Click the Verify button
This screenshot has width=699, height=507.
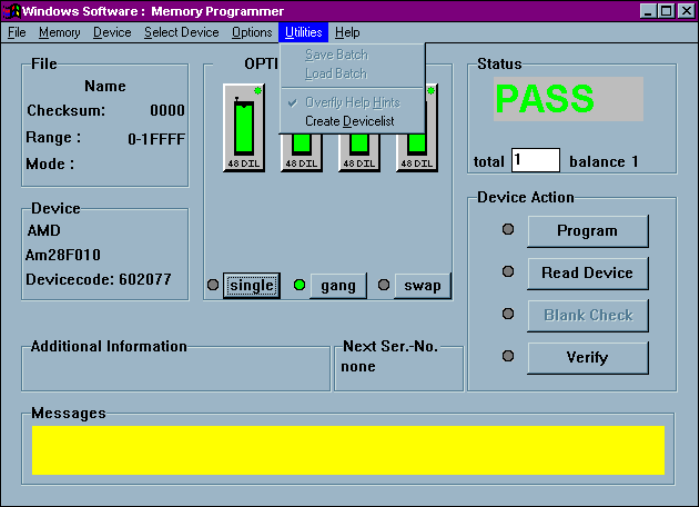[588, 358]
